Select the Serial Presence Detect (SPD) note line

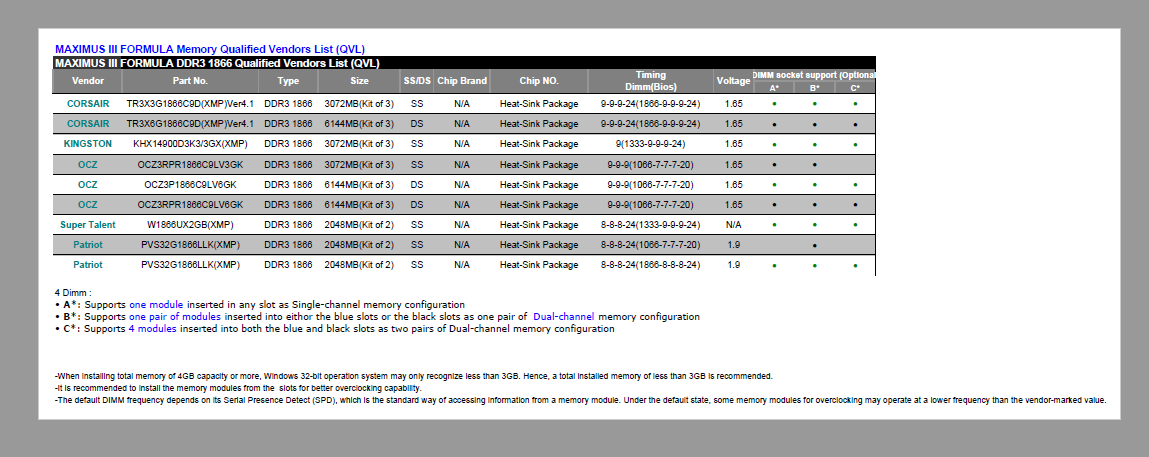(580, 401)
